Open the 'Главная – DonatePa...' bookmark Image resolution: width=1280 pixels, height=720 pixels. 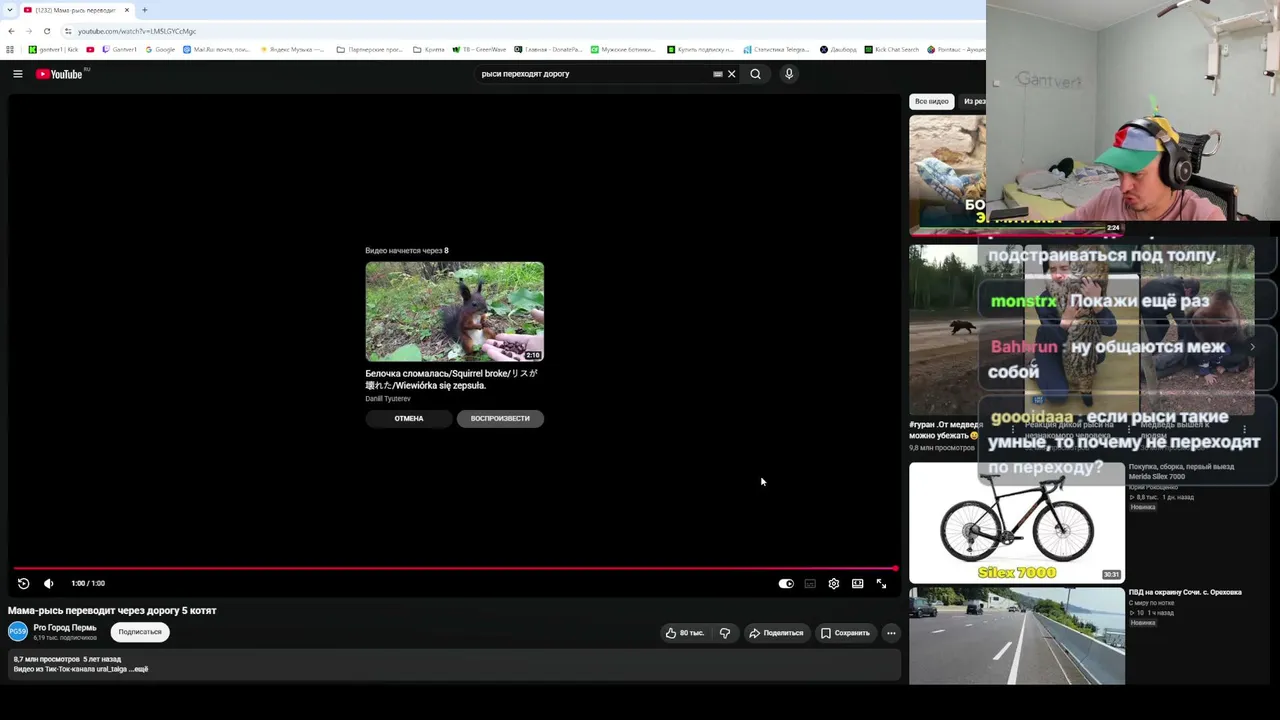pos(549,49)
